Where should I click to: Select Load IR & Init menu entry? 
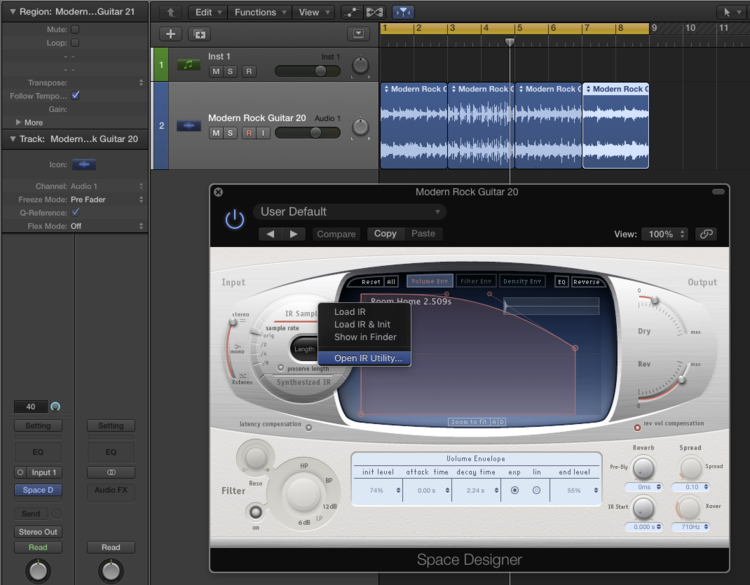tap(362, 325)
